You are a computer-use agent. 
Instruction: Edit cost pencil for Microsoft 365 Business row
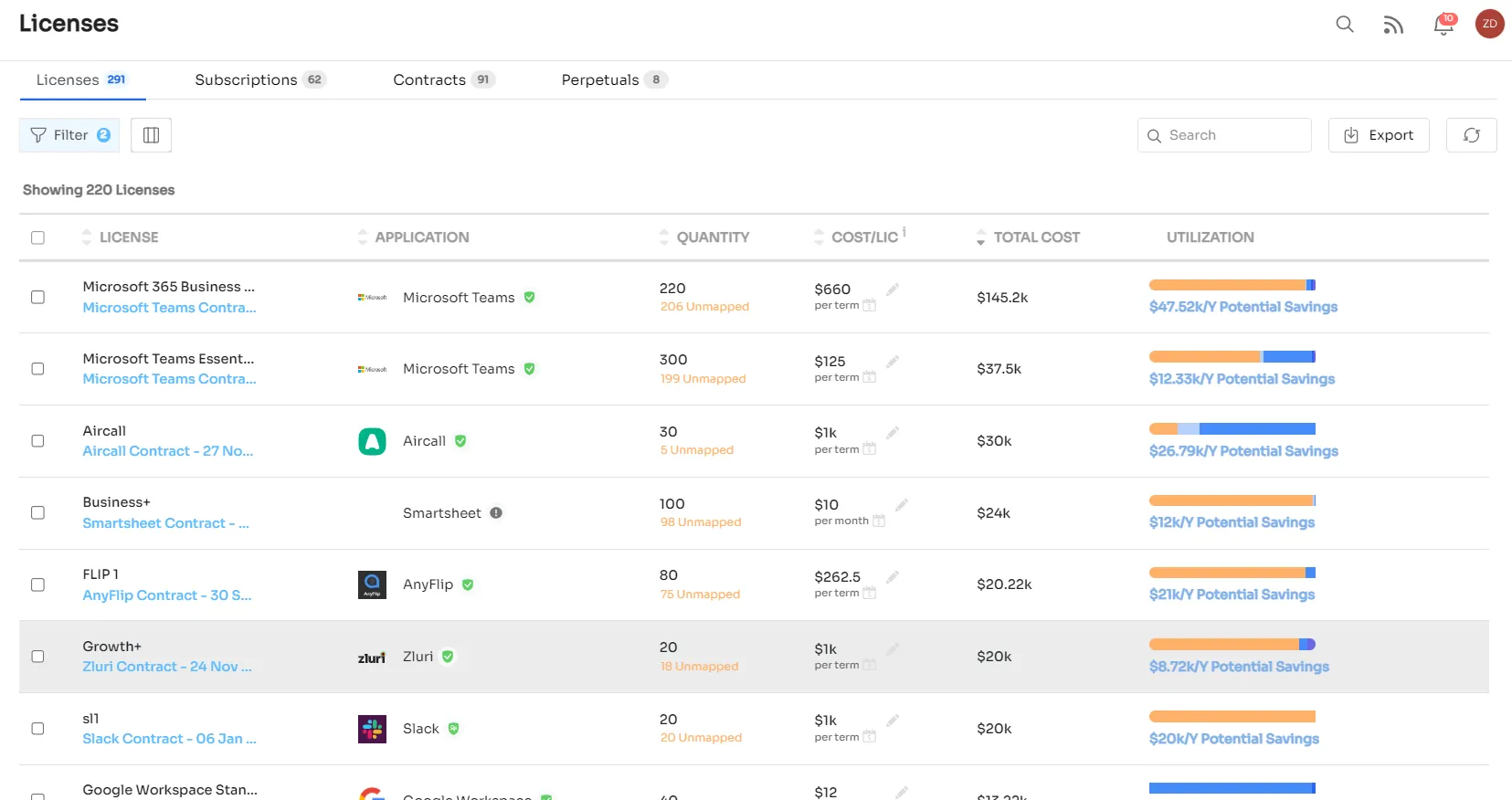tap(893, 289)
